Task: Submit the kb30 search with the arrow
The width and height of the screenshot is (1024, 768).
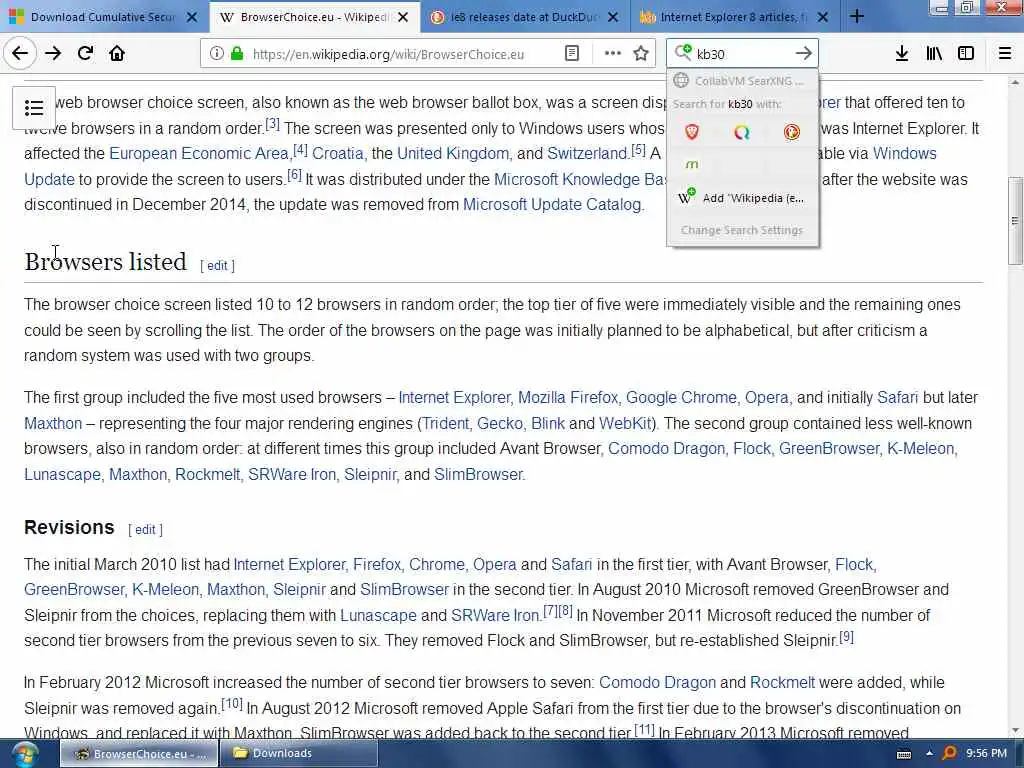Action: [804, 54]
